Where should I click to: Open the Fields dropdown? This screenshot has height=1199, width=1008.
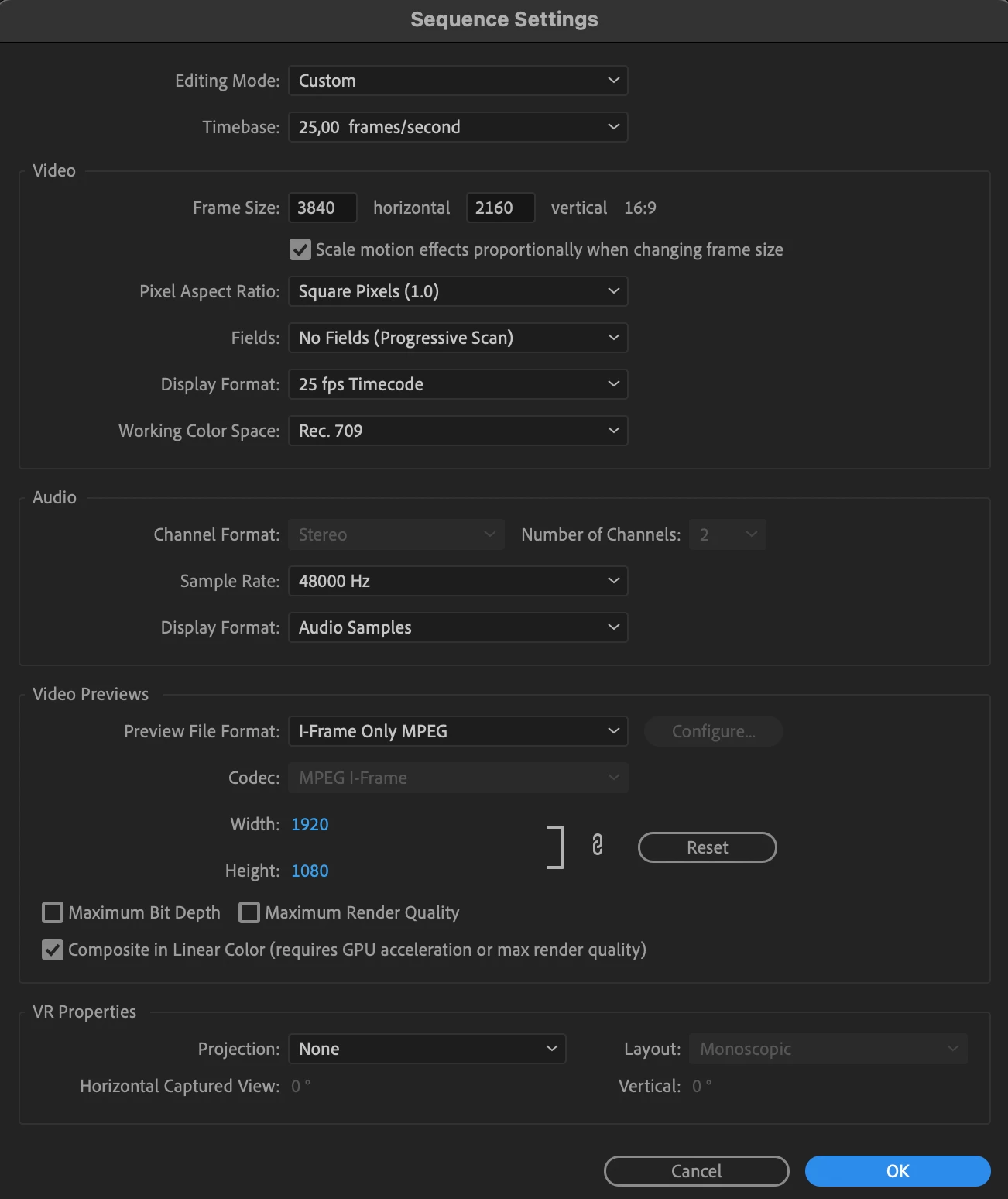coord(458,338)
